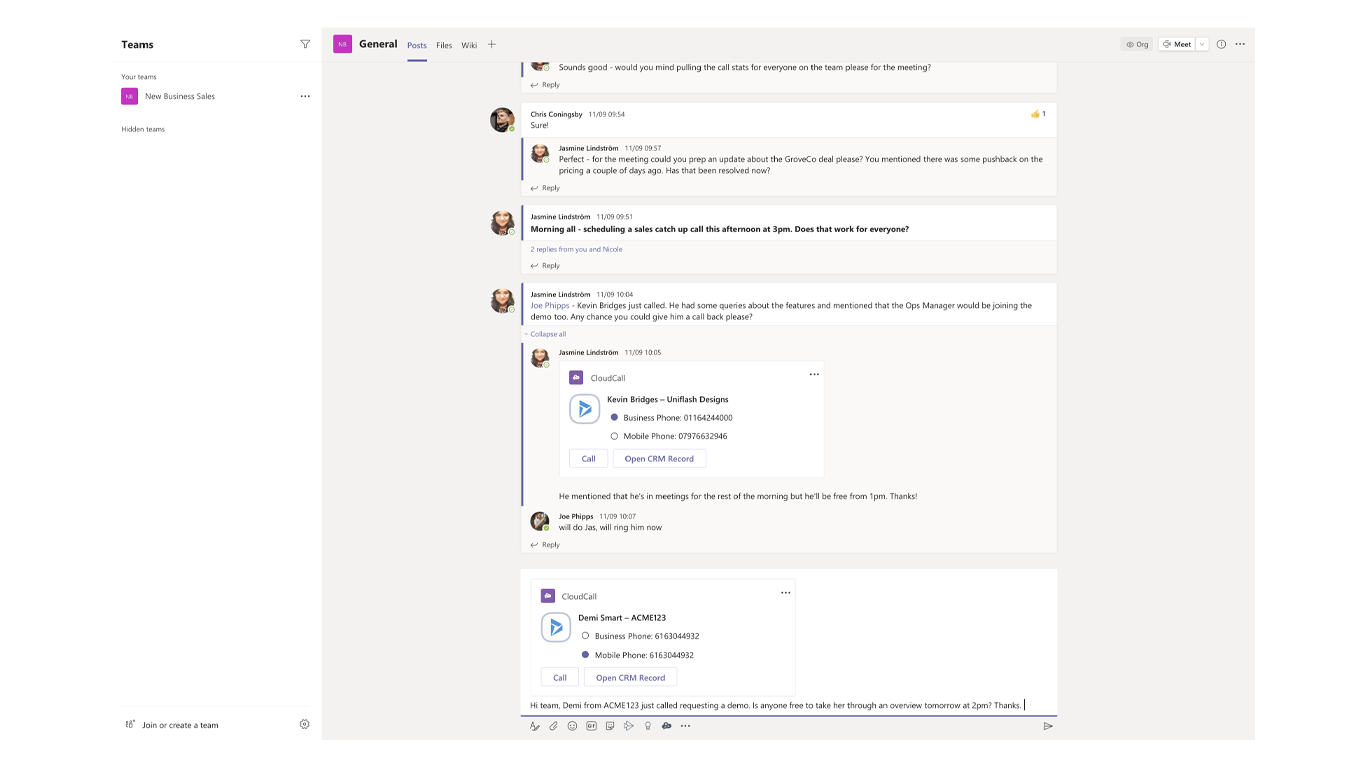
Task: Click the Org button in header
Action: pyautogui.click(x=1137, y=44)
